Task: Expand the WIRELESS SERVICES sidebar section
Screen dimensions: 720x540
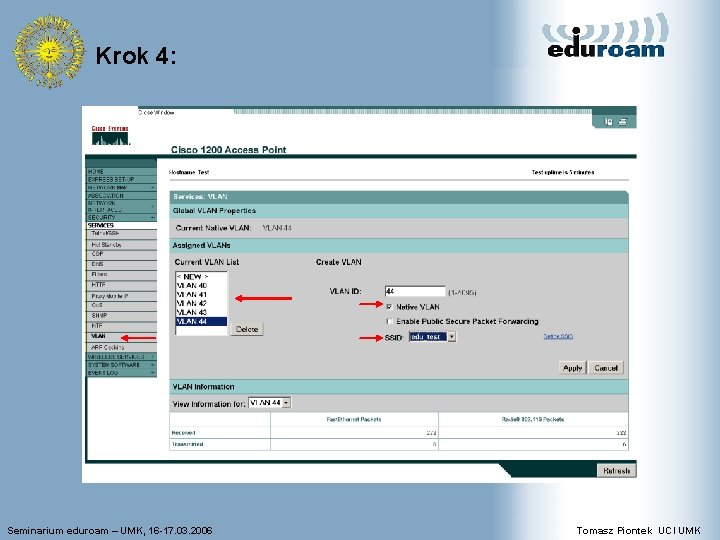Action: [121, 356]
